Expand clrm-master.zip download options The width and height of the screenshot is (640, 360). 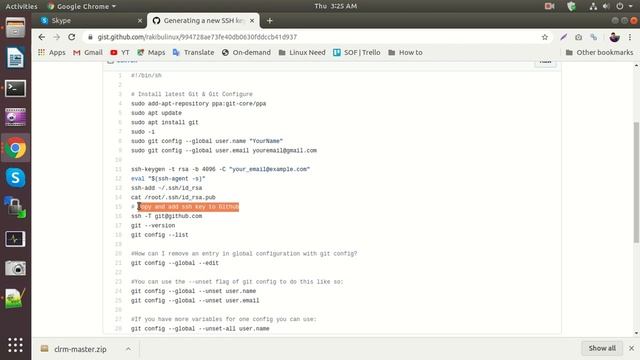[x=128, y=349]
